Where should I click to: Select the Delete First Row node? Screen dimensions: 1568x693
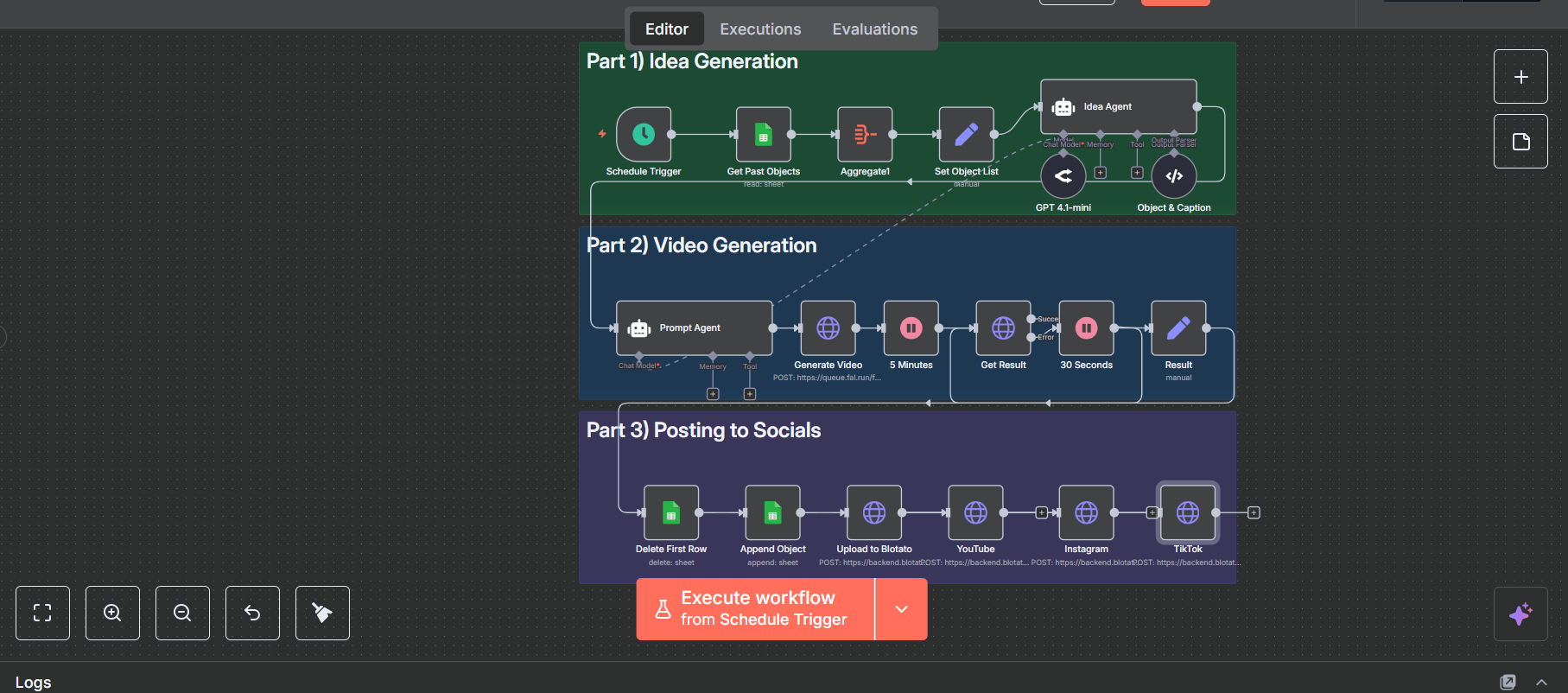(671, 512)
